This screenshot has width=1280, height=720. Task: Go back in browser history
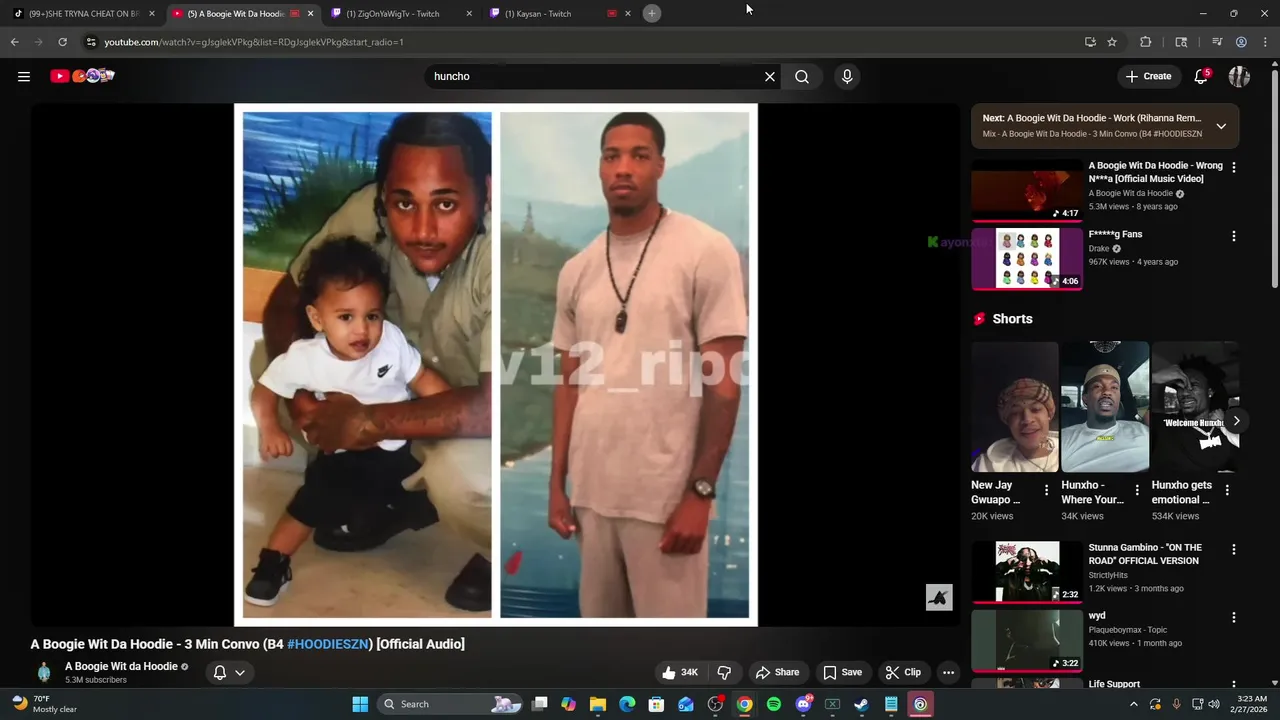[14, 42]
